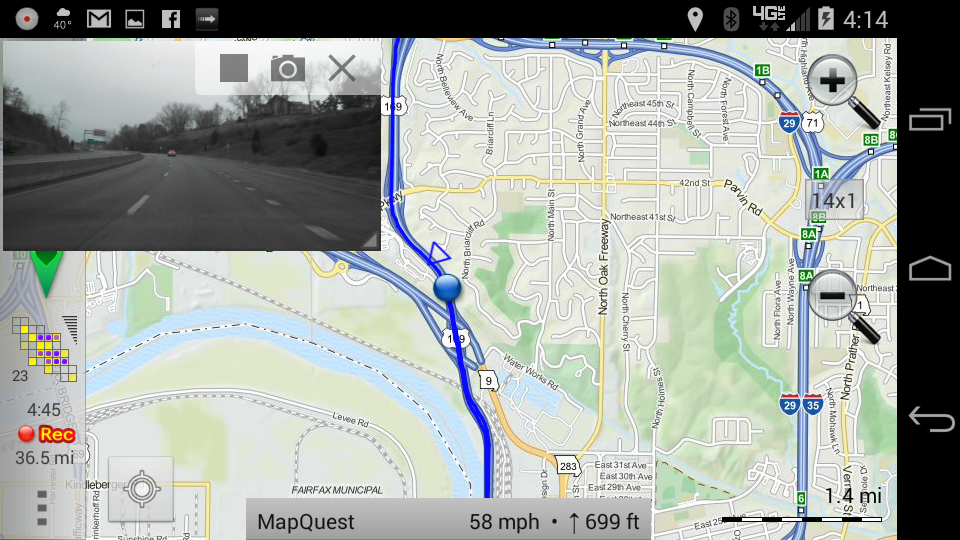Tap the blue GPS position marker
The image size is (960, 540).
[447, 288]
